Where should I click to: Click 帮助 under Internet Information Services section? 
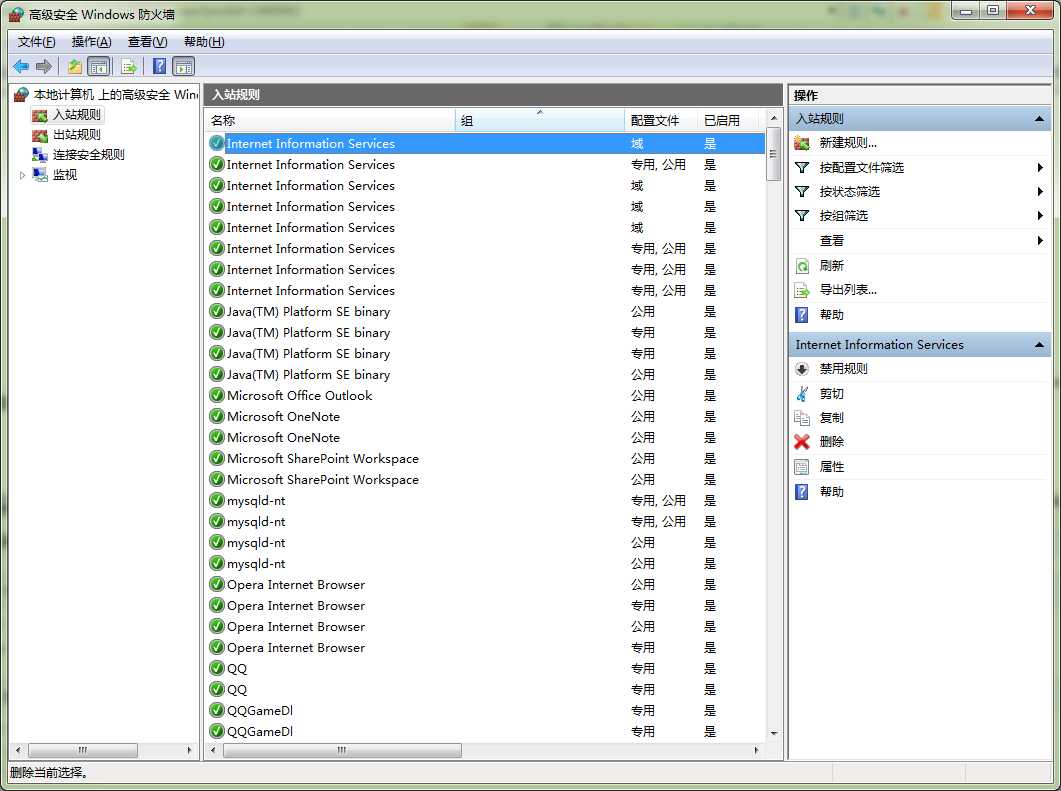(x=832, y=492)
